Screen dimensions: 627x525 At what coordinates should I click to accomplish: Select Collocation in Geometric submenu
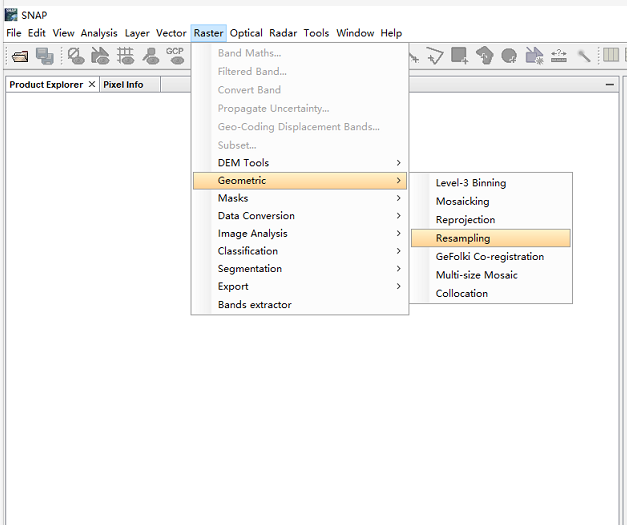point(491,293)
